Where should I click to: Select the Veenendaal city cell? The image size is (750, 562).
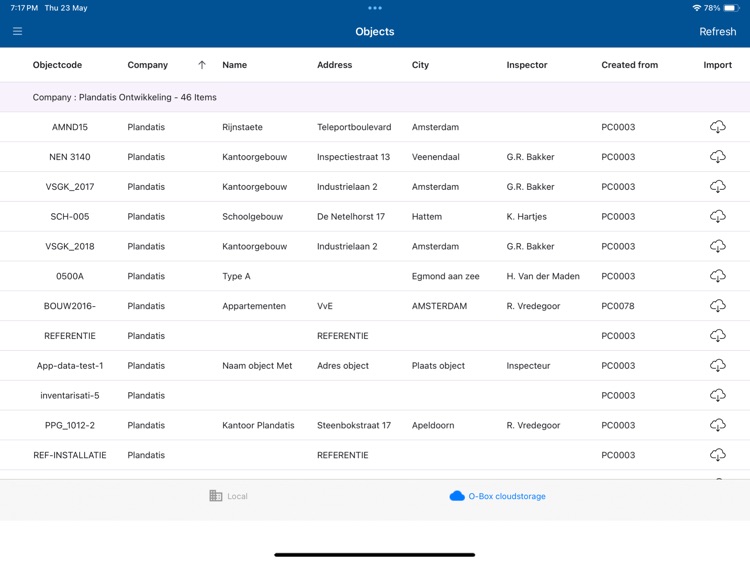(435, 156)
